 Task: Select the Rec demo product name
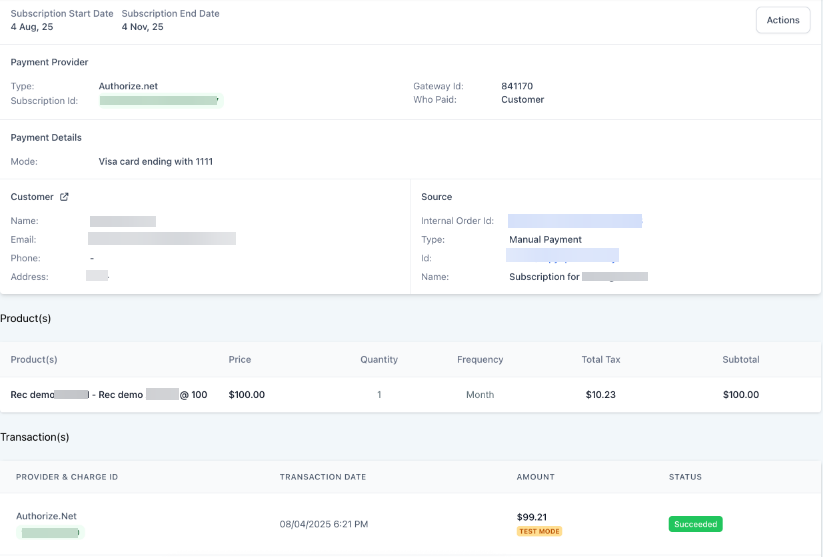tap(108, 395)
